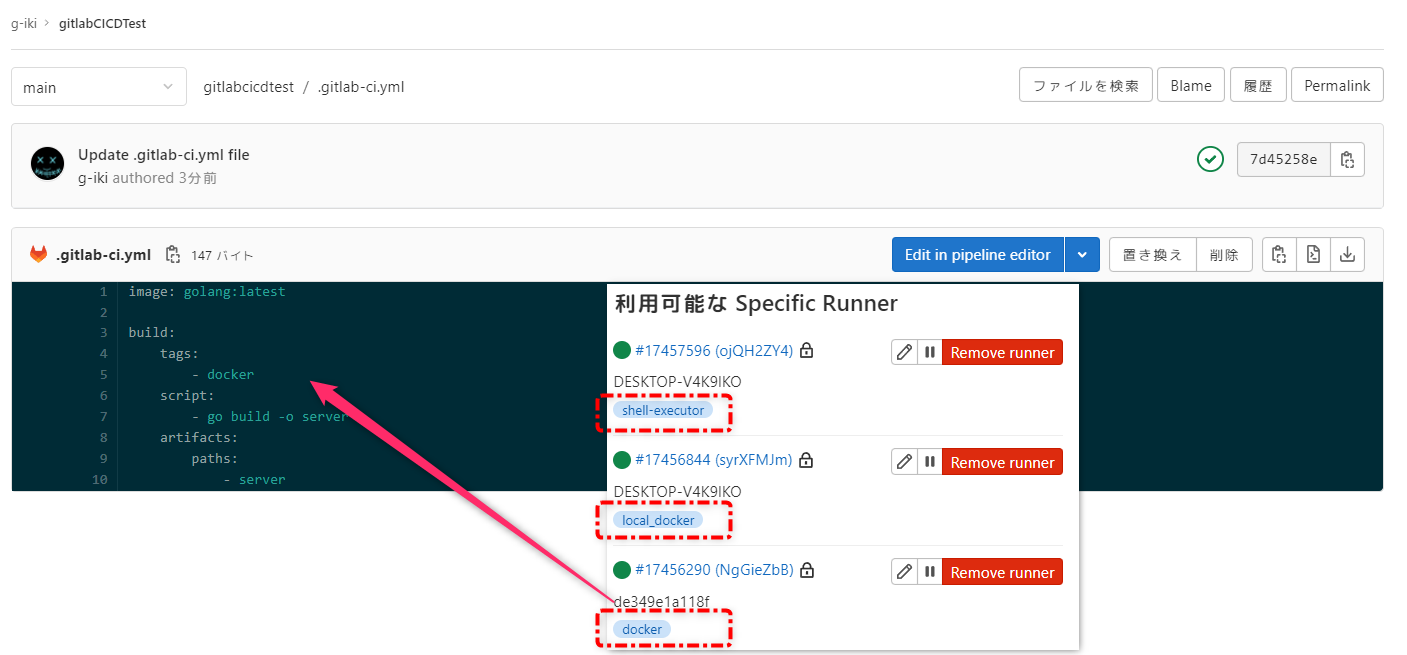Click hostname de349e1a118f
The image size is (1407, 655).
661,601
